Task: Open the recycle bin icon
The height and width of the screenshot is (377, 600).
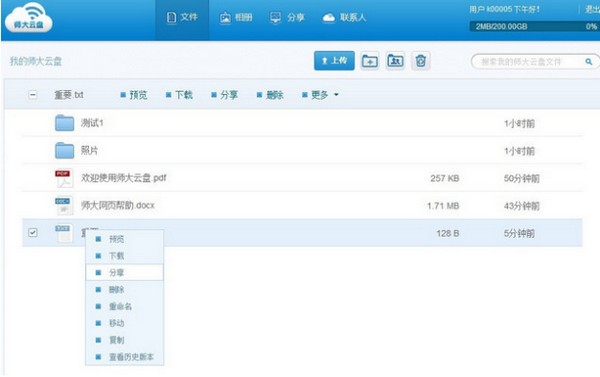Action: point(421,61)
